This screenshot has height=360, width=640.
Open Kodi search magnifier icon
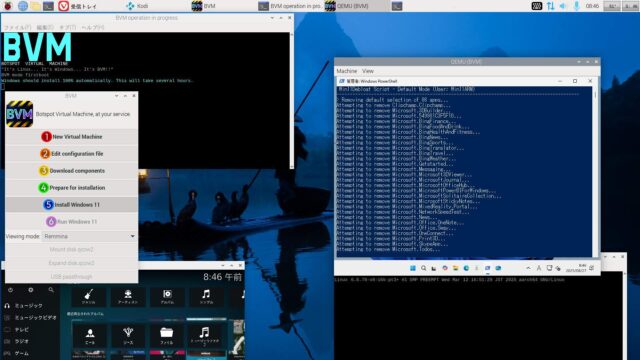click(x=51, y=290)
